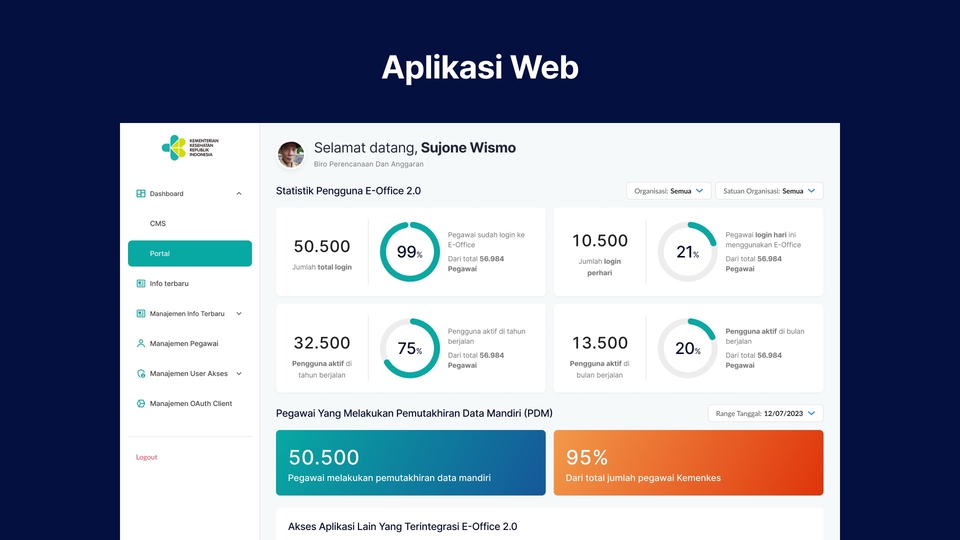Collapse the Dashboard menu chevron
This screenshot has width=960, height=540.
coord(238,194)
